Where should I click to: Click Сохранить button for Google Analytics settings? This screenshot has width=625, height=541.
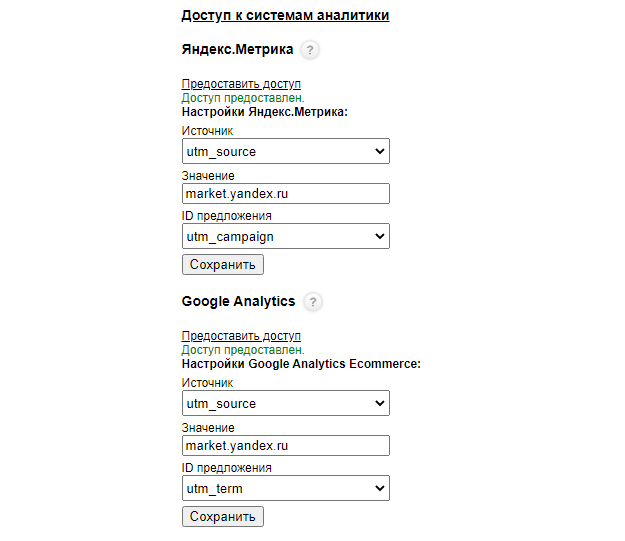(x=223, y=517)
